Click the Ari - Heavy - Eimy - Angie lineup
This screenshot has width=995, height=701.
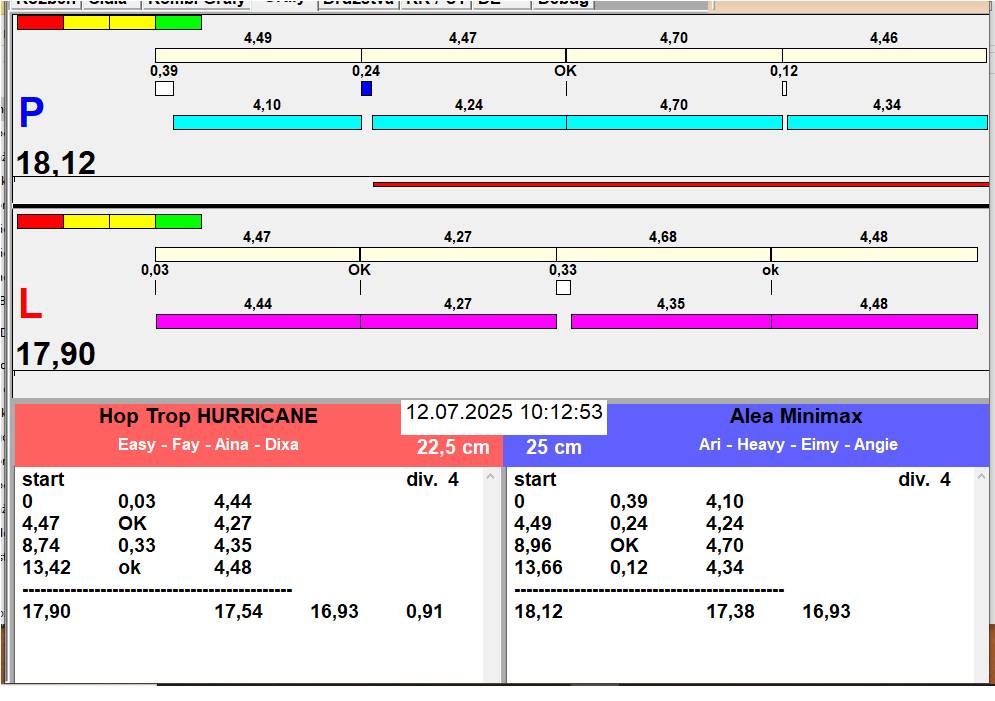[798, 444]
